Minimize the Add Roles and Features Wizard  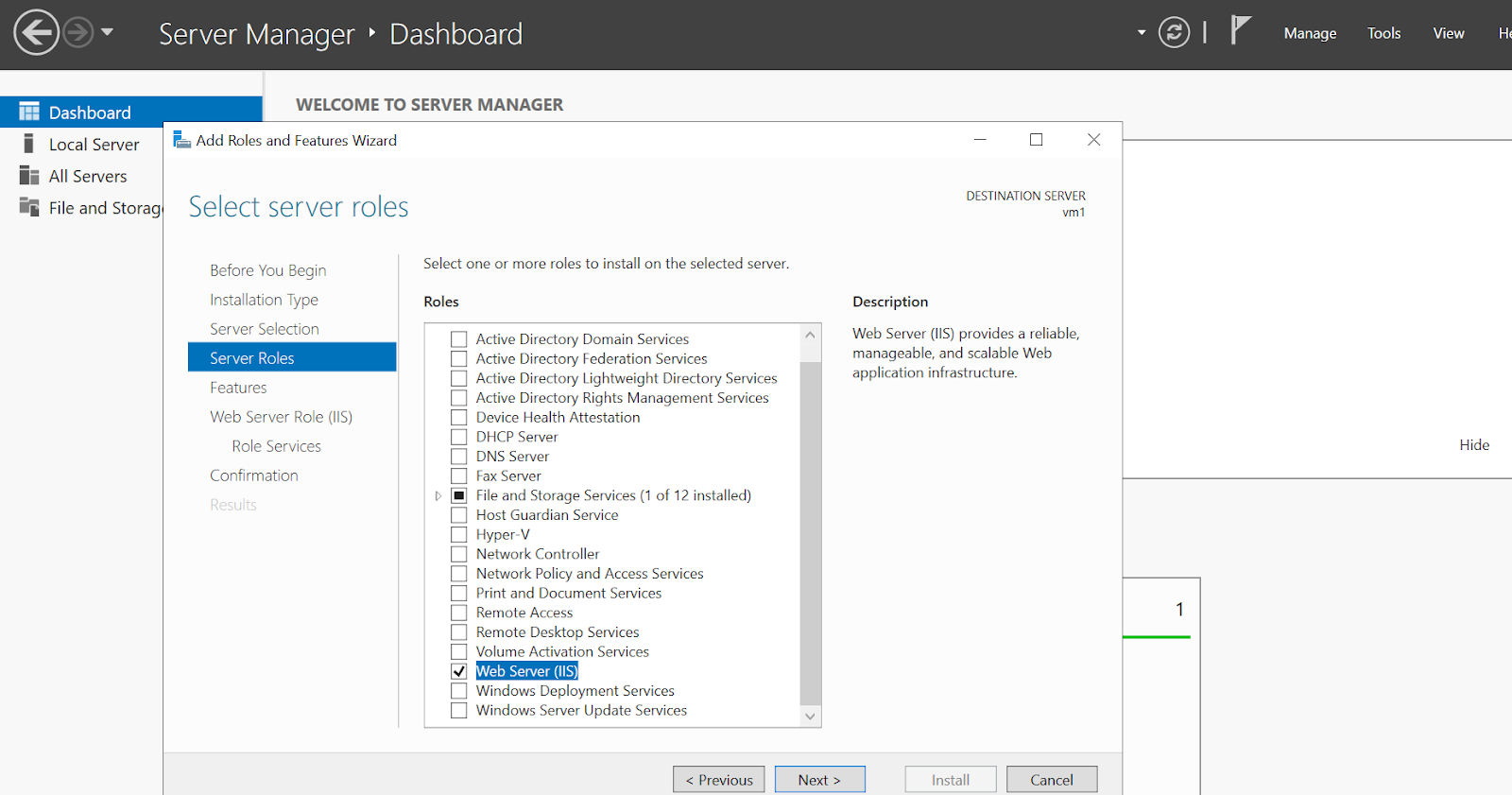point(980,140)
